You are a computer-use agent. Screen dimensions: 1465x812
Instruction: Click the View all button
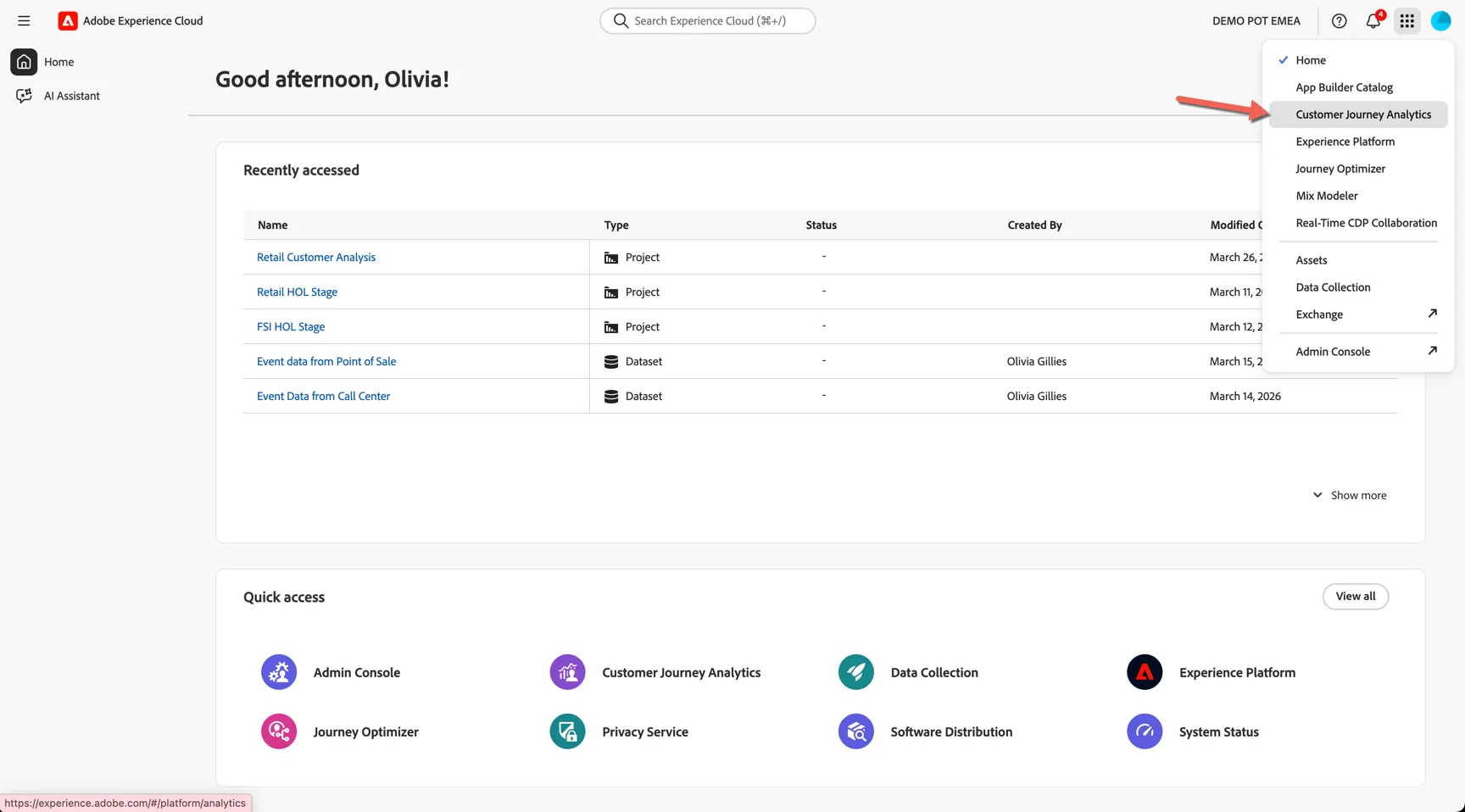tap(1356, 597)
